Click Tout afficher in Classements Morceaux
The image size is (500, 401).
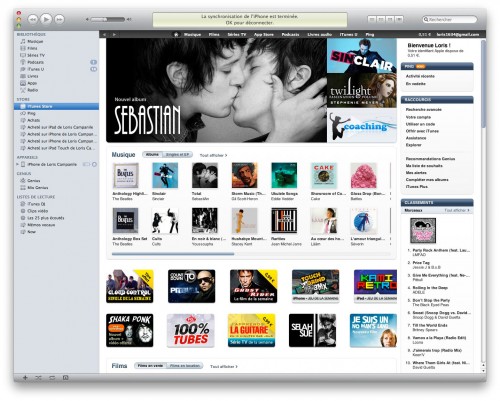pyautogui.click(x=457, y=210)
